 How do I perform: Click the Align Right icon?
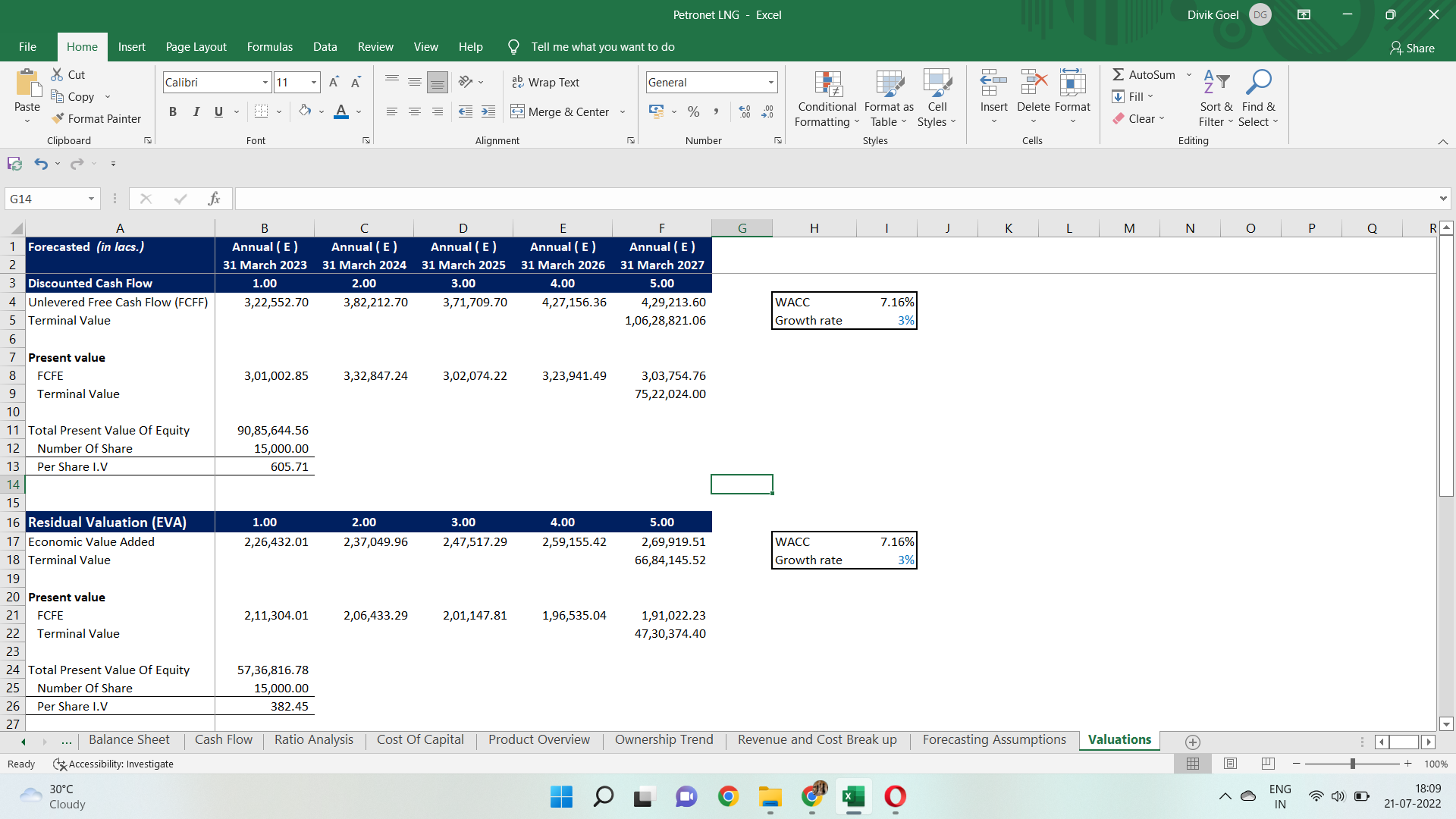(x=438, y=111)
